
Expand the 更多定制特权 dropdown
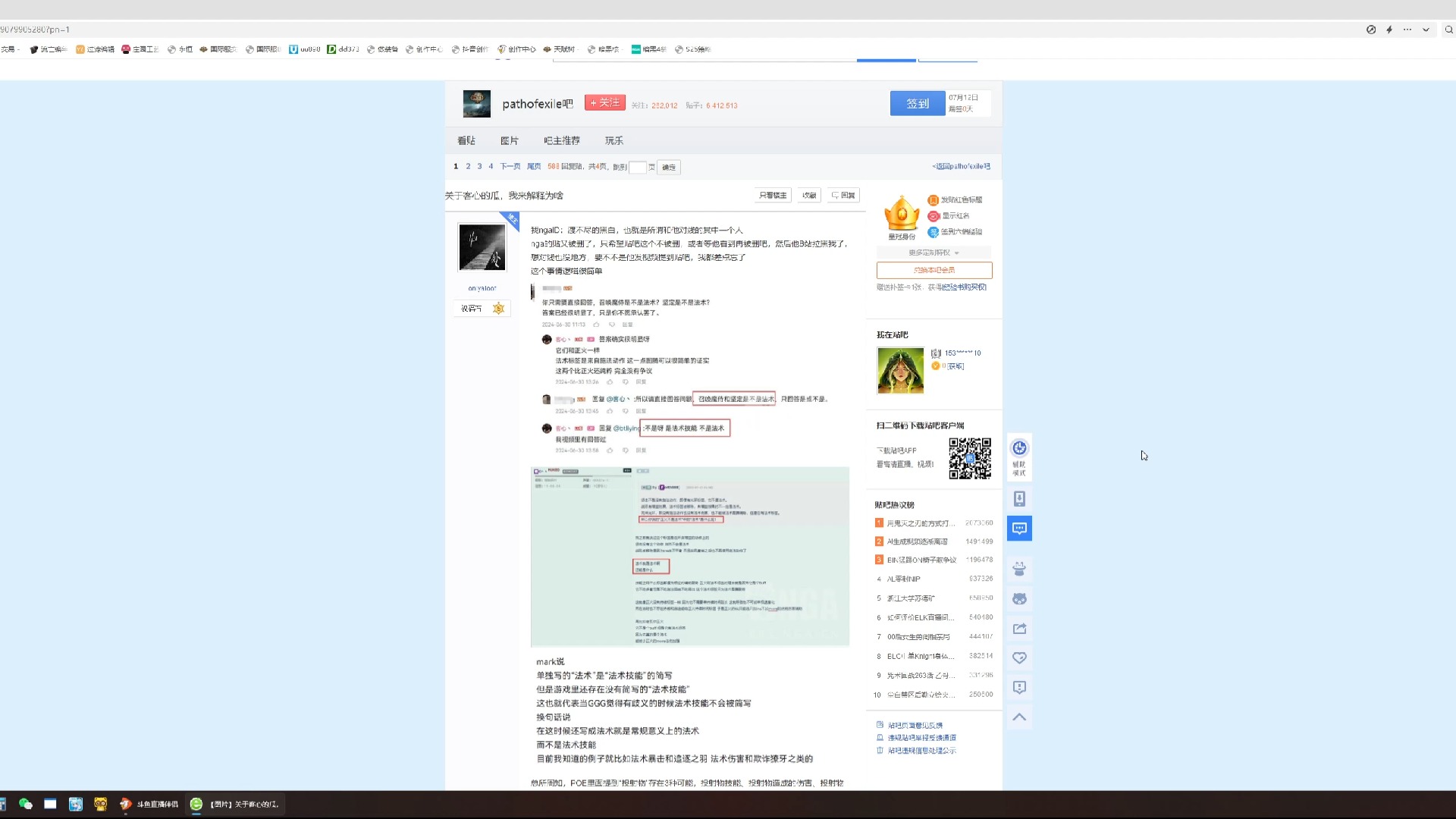(934, 253)
